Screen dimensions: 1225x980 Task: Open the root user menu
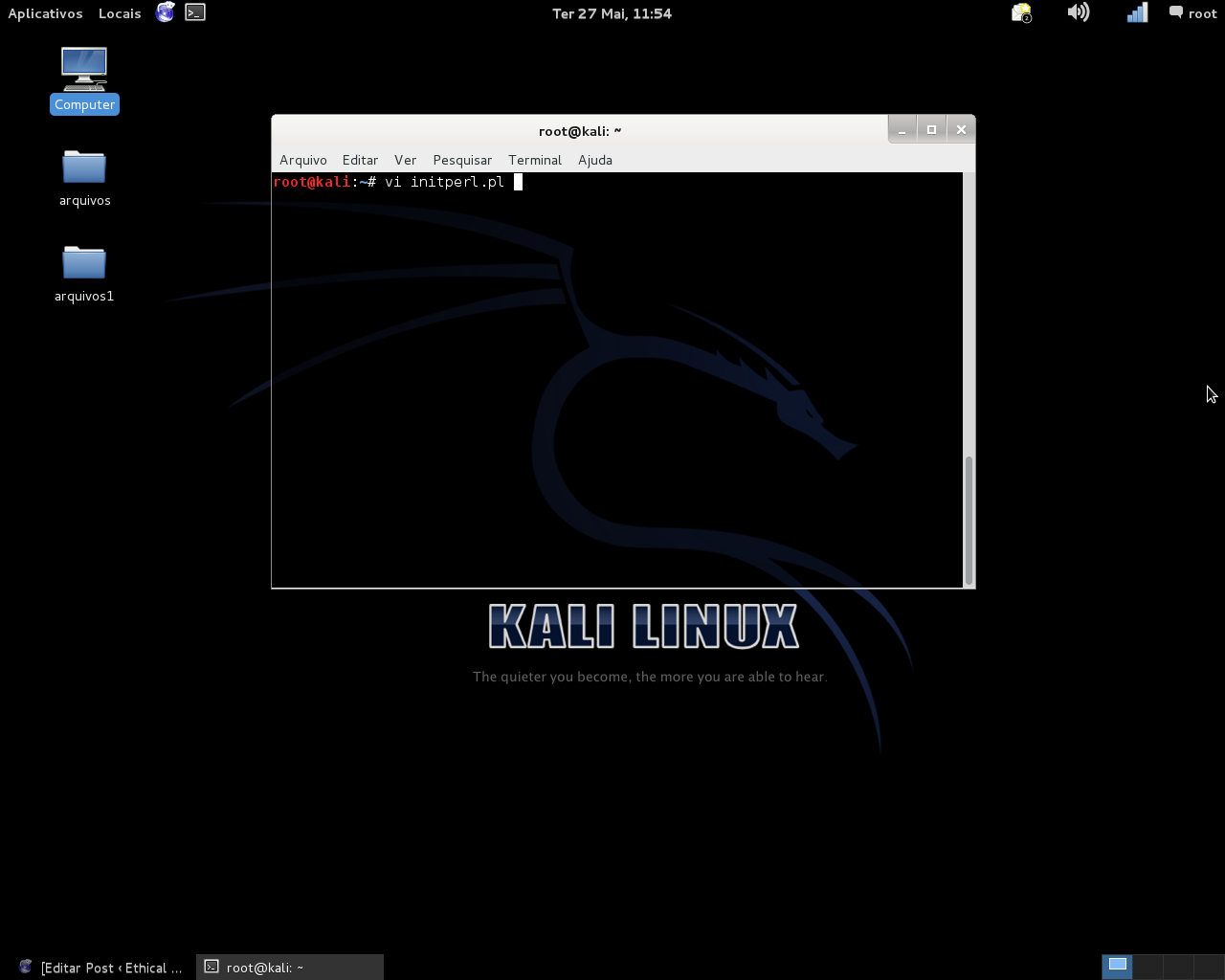click(x=1193, y=13)
